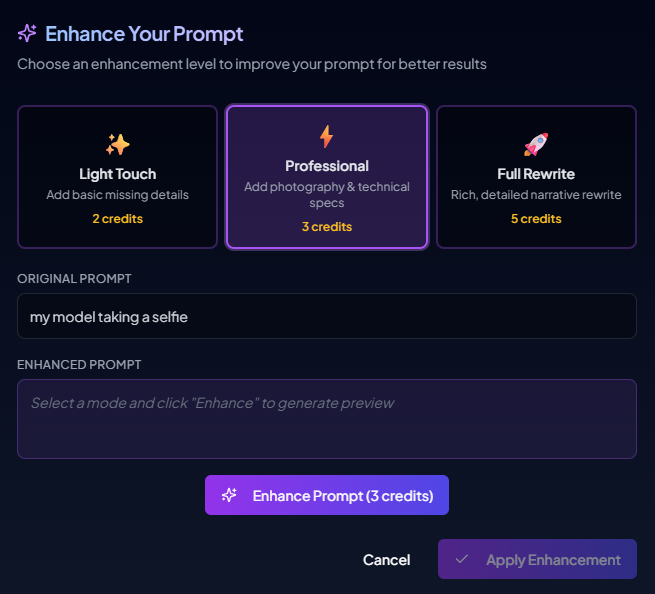The width and height of the screenshot is (655, 594).
Task: Select the Light Touch enhancement level title
Action: pyautogui.click(x=118, y=174)
